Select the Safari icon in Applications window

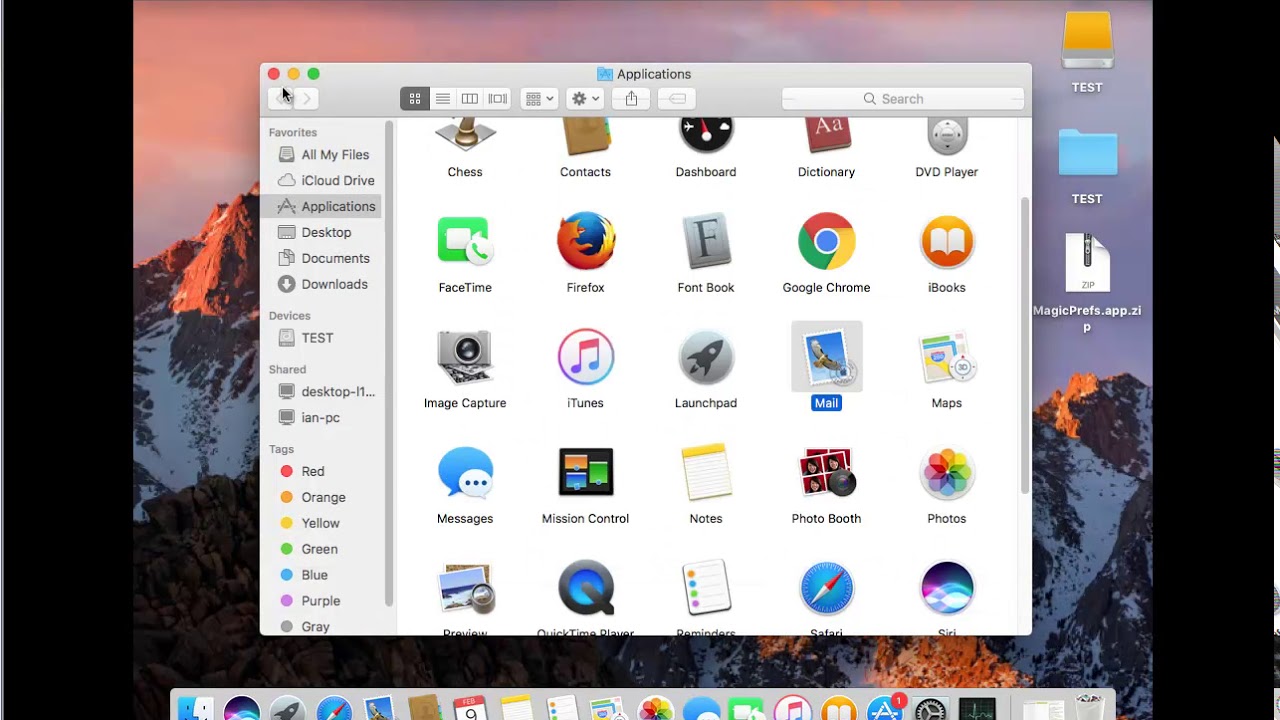coord(826,589)
